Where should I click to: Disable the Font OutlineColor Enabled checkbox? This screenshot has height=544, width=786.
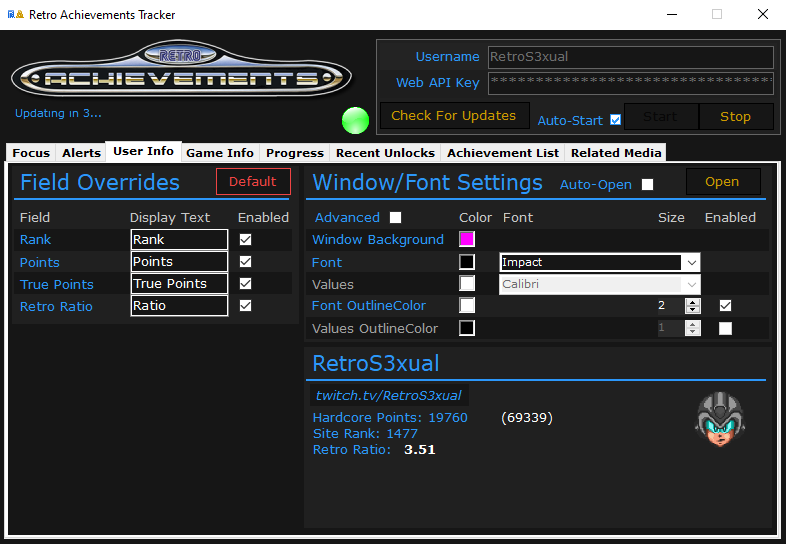tap(725, 306)
